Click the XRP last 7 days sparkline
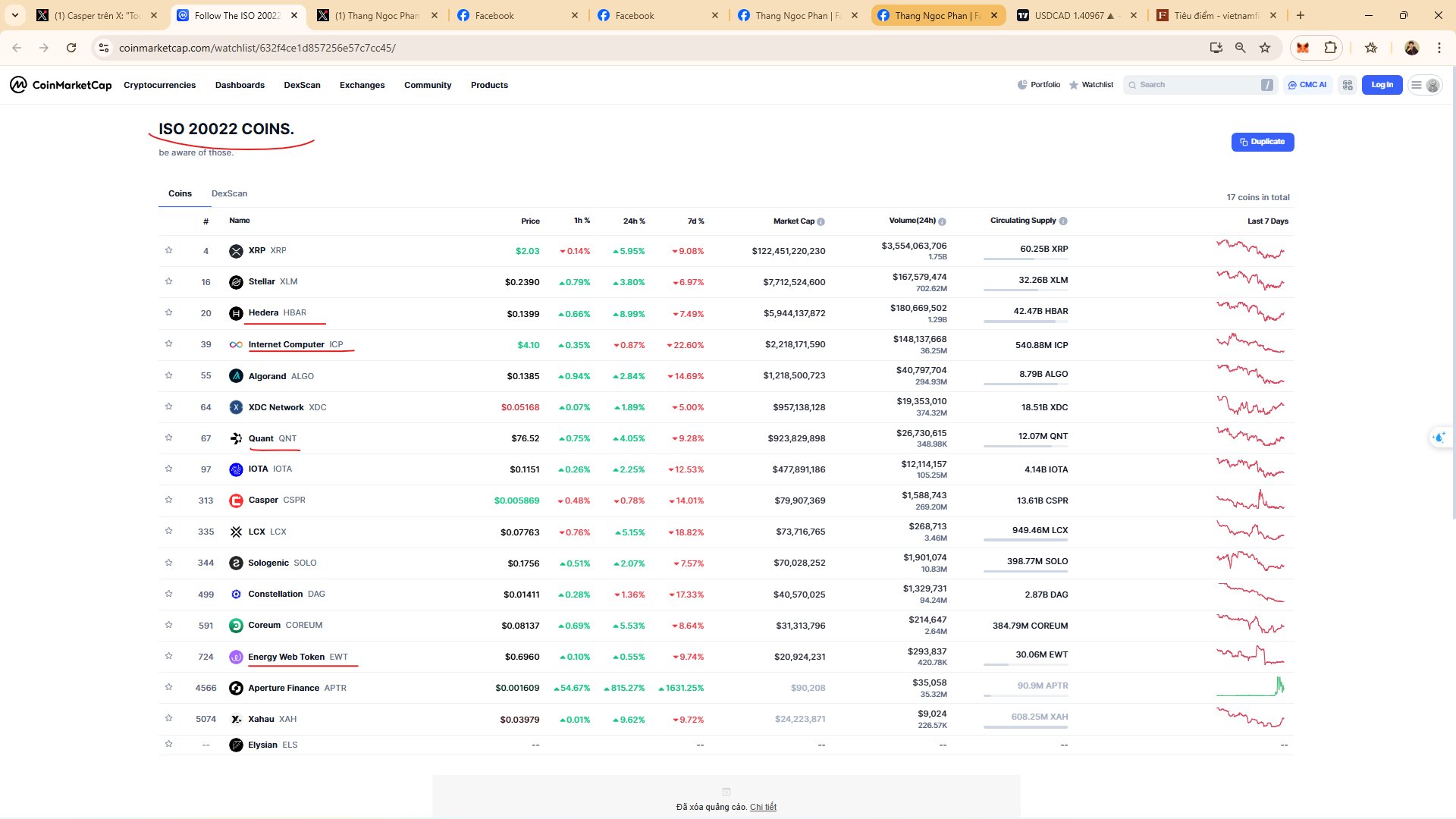 pos(1250,249)
